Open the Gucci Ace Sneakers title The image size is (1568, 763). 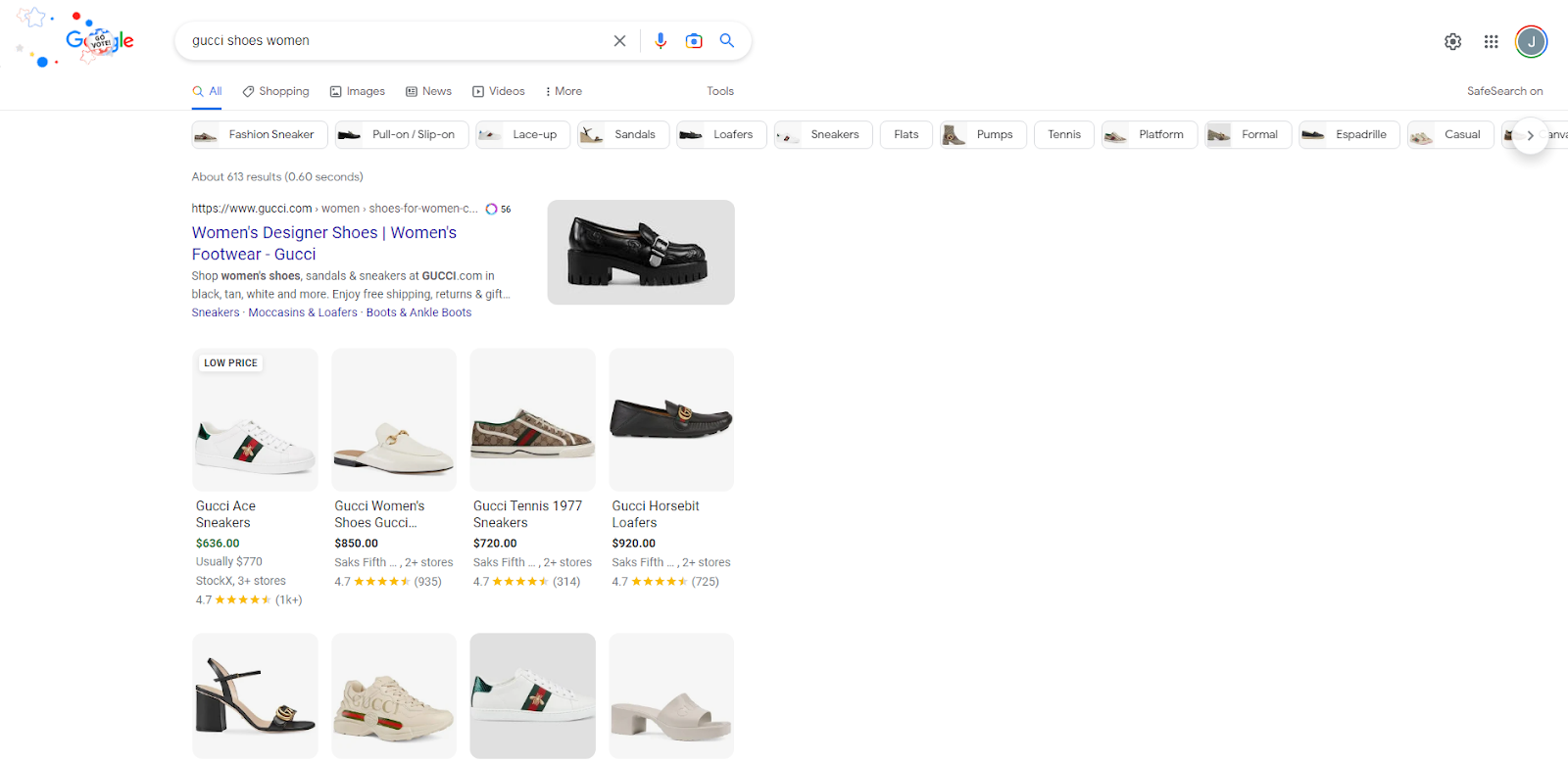pos(225,514)
